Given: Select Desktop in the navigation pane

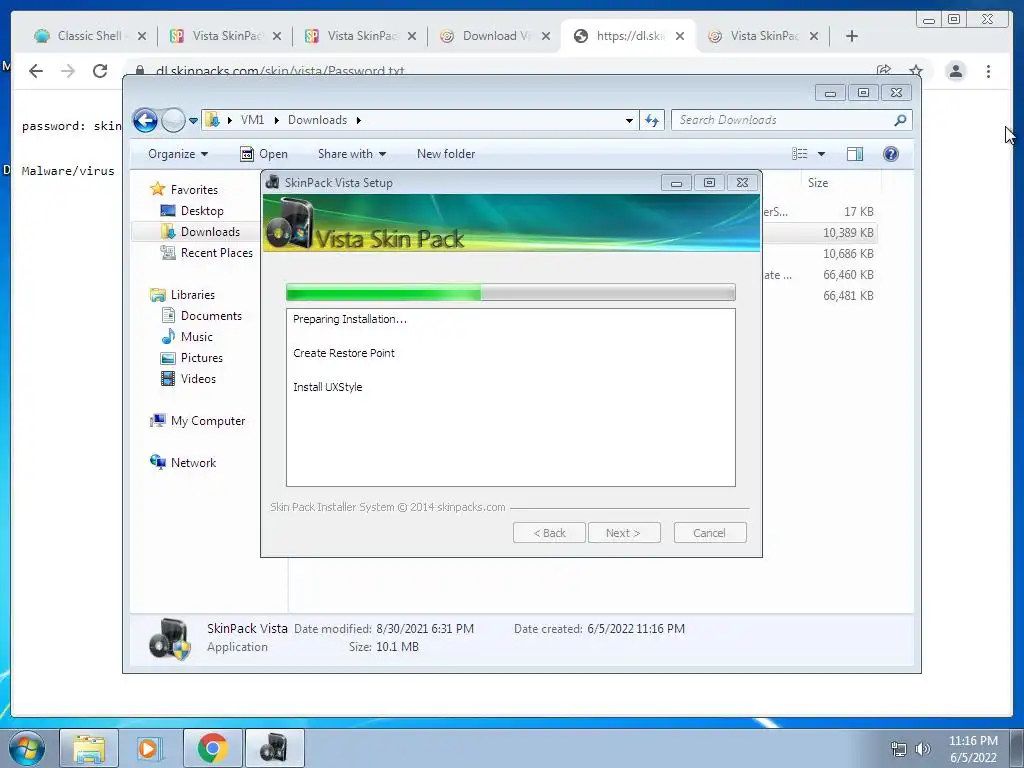Looking at the screenshot, I should (x=192, y=211).
